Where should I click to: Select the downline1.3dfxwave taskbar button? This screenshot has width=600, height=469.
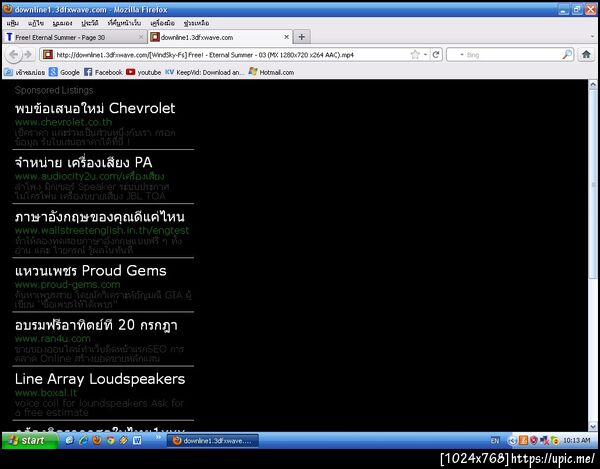(213, 441)
